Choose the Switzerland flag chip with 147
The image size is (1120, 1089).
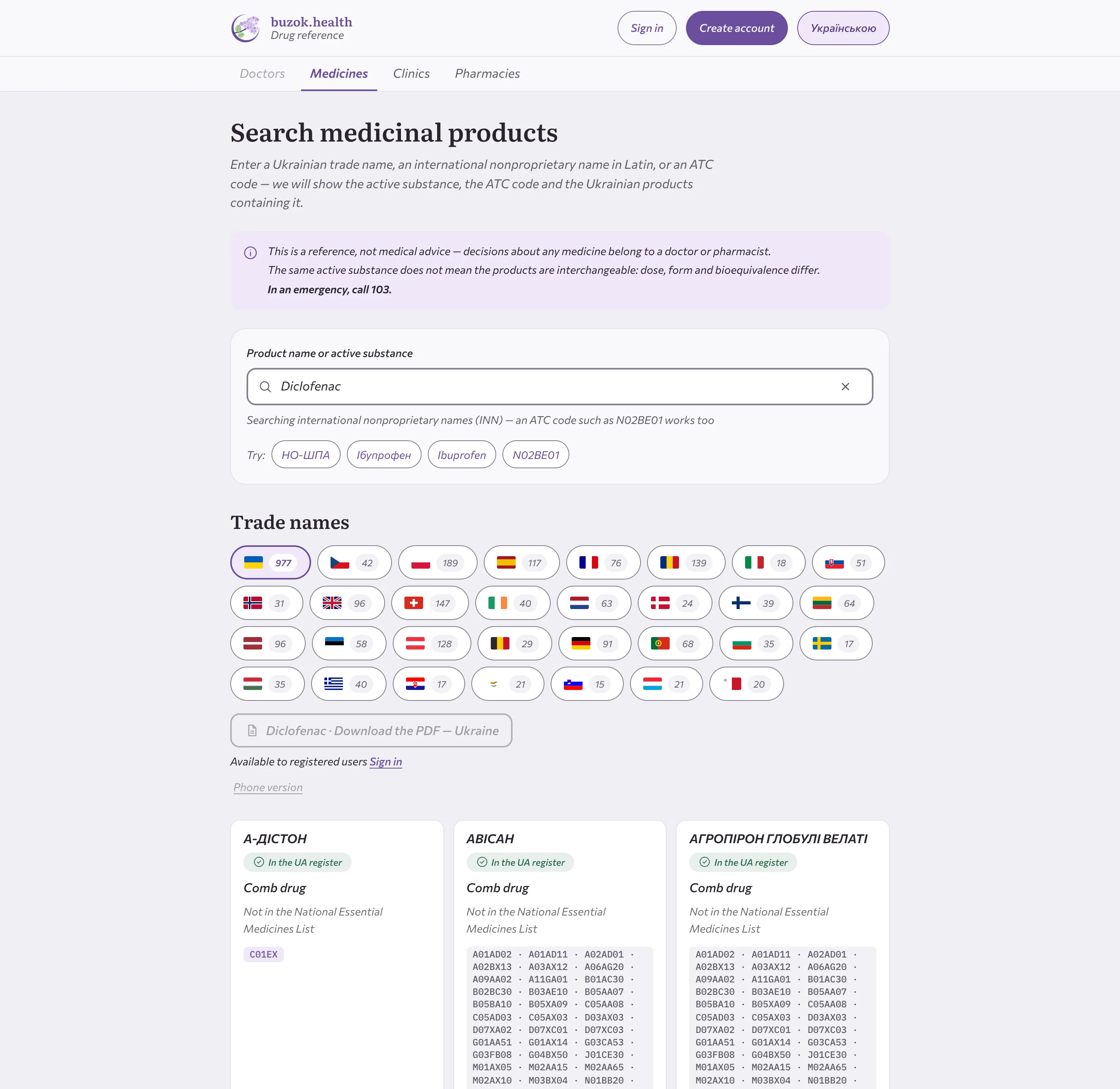[x=430, y=603]
